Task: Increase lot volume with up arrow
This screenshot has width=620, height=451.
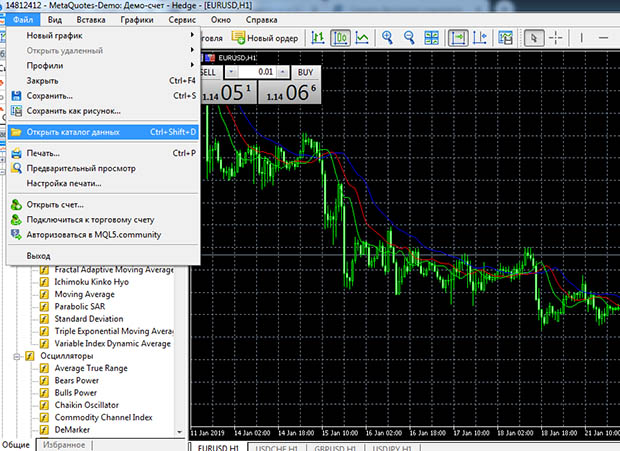Action: pos(282,72)
